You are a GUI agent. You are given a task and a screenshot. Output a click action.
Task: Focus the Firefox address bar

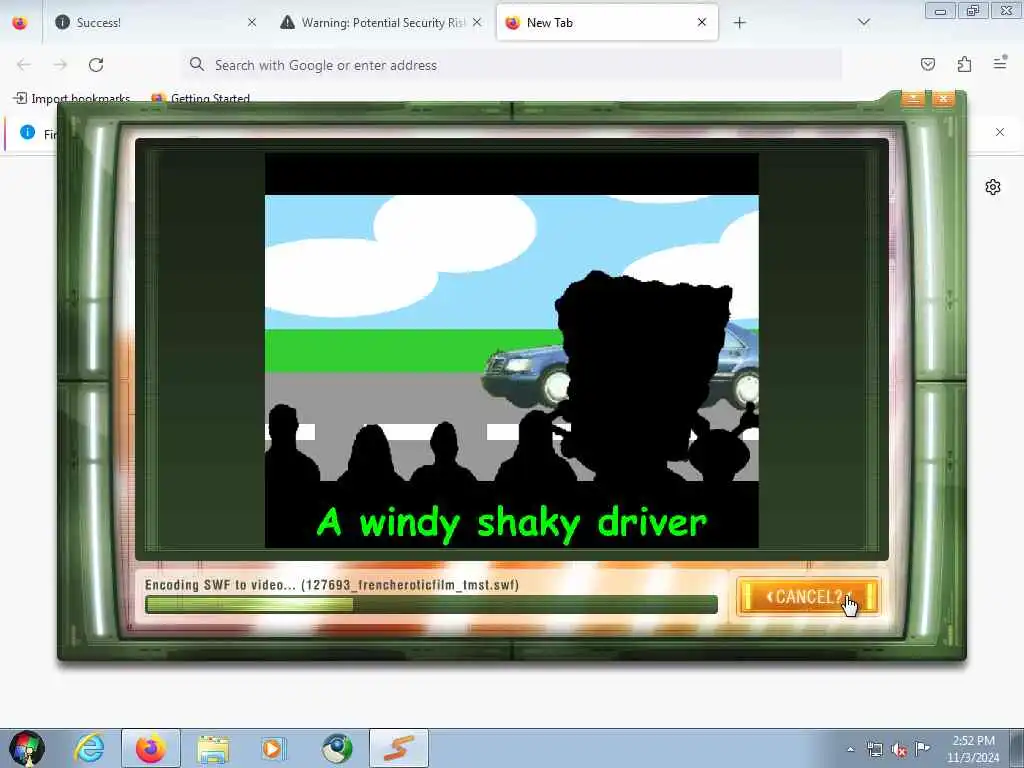click(x=511, y=65)
